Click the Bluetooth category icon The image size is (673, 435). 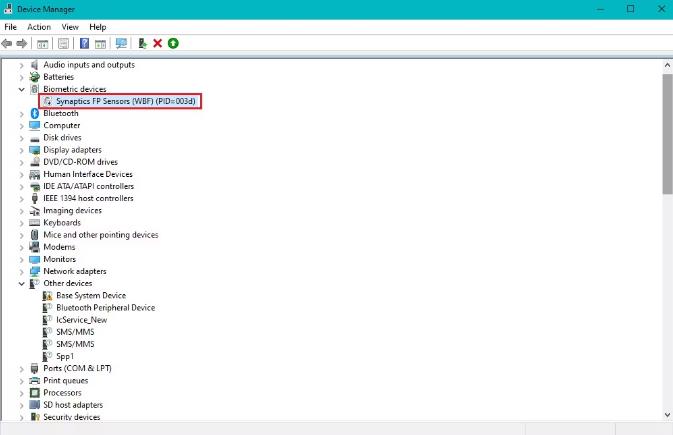[x=35, y=113]
